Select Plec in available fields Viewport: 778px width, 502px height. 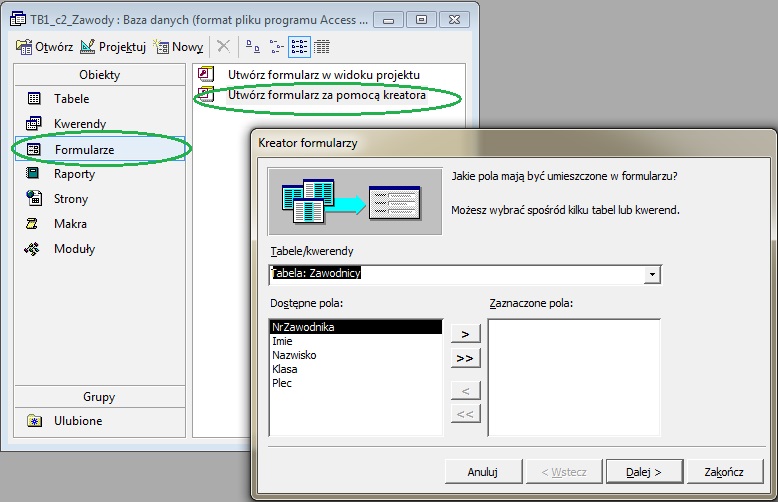356,383
